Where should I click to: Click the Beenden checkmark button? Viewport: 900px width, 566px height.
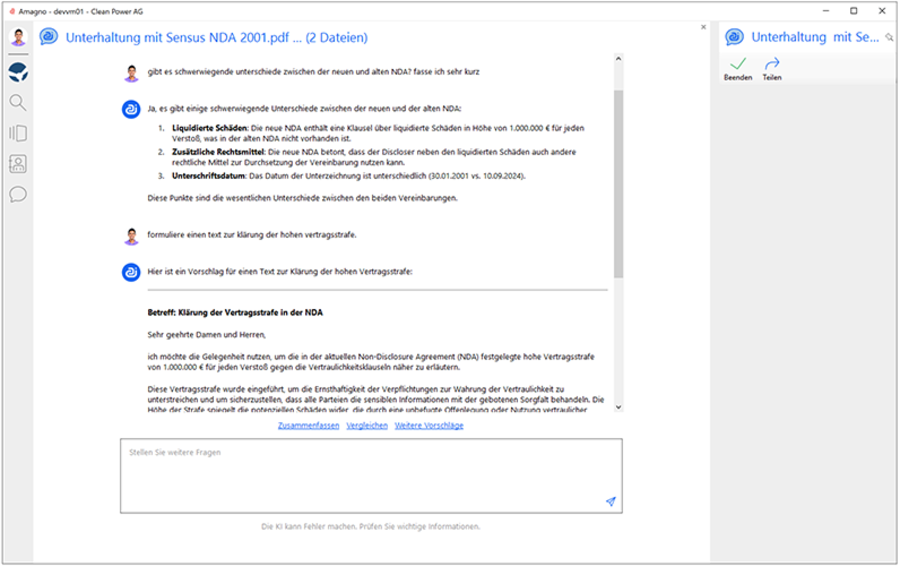738,68
